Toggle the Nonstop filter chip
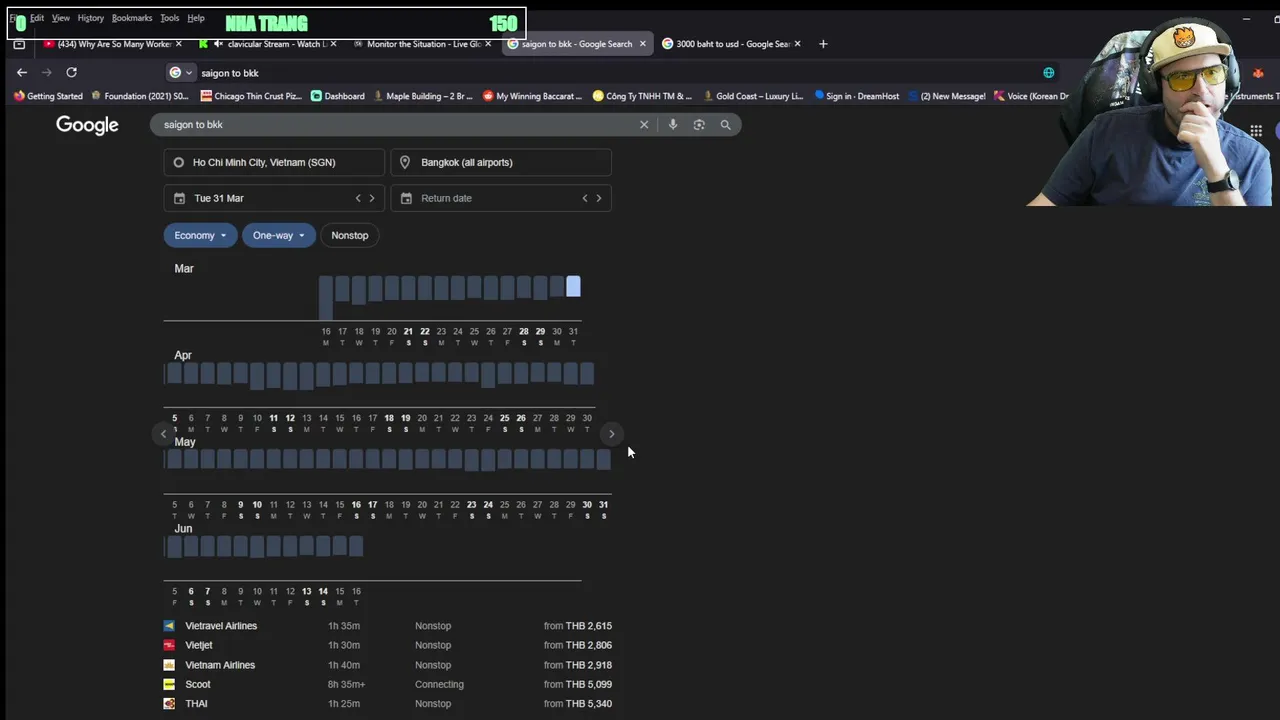Viewport: 1280px width, 720px height. [x=350, y=235]
